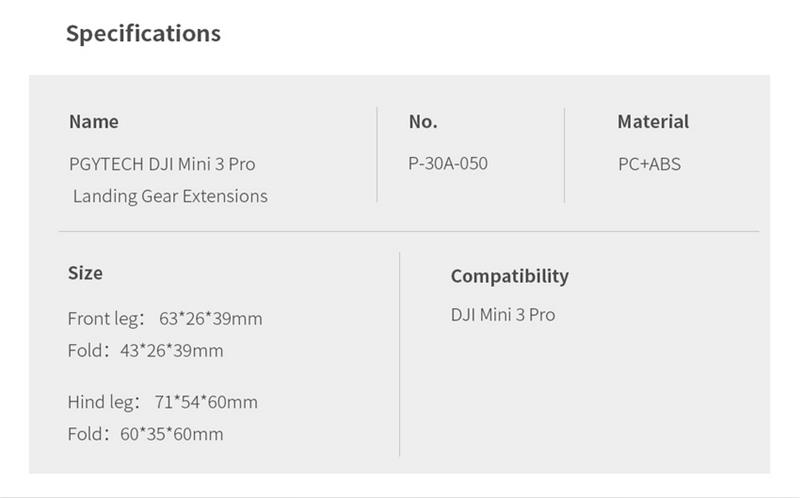
Task: Click the Compatibility section label
Action: pos(509,276)
